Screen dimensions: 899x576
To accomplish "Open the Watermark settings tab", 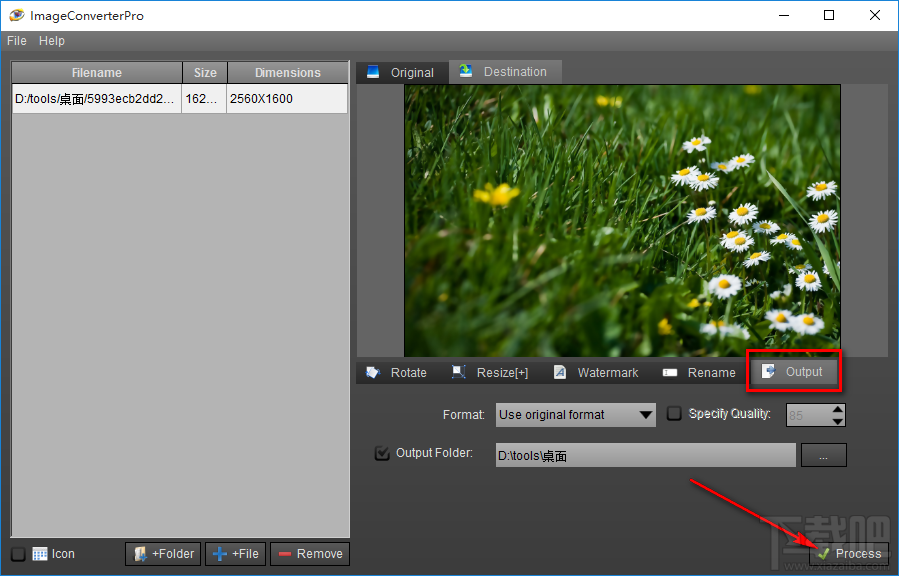I will pos(596,373).
